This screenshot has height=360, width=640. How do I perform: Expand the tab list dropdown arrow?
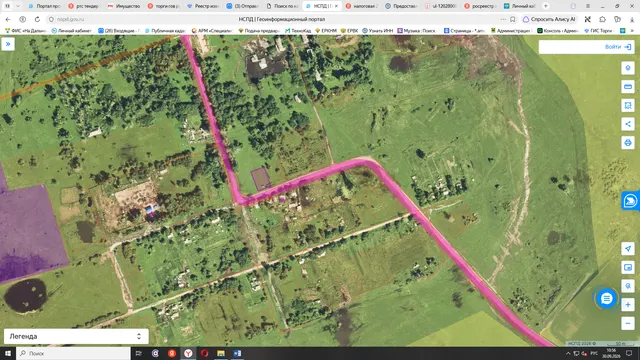(18, 6)
